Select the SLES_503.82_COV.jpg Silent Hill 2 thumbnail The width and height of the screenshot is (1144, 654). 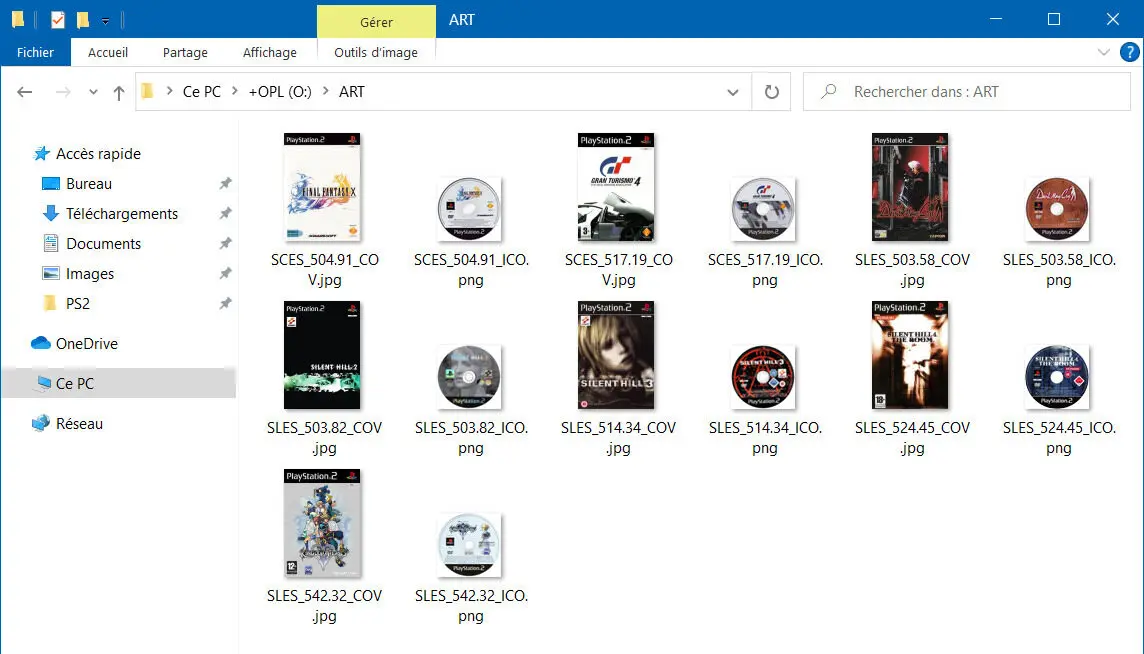[x=322, y=355]
